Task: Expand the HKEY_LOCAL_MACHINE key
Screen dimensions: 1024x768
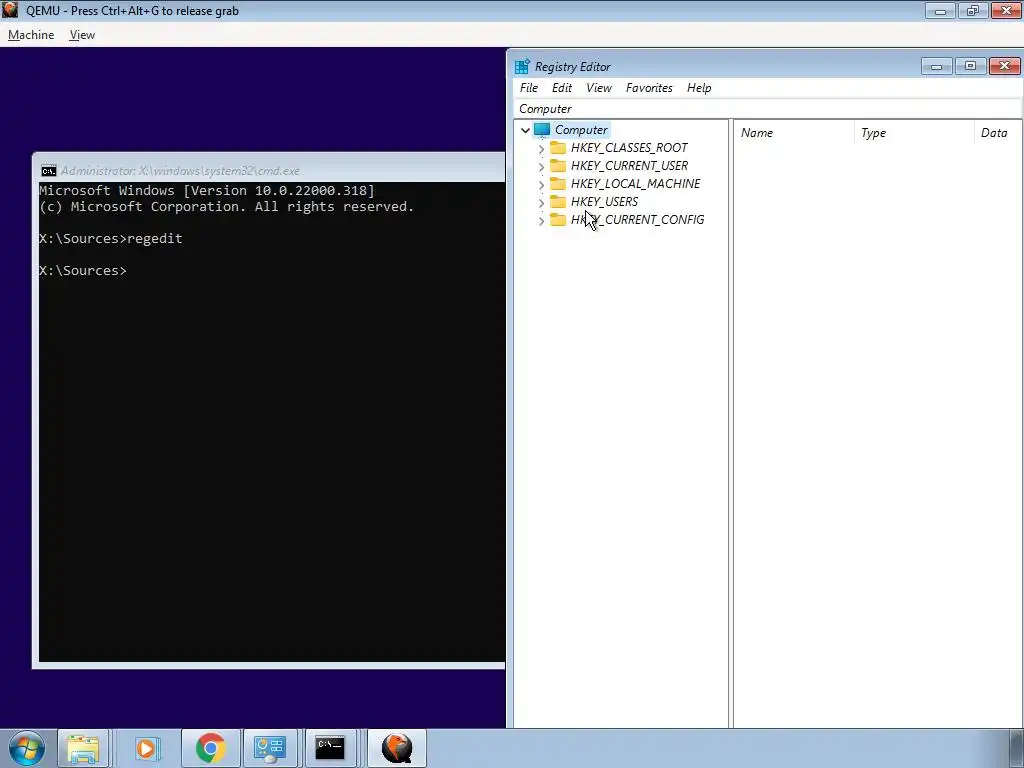Action: pos(541,185)
